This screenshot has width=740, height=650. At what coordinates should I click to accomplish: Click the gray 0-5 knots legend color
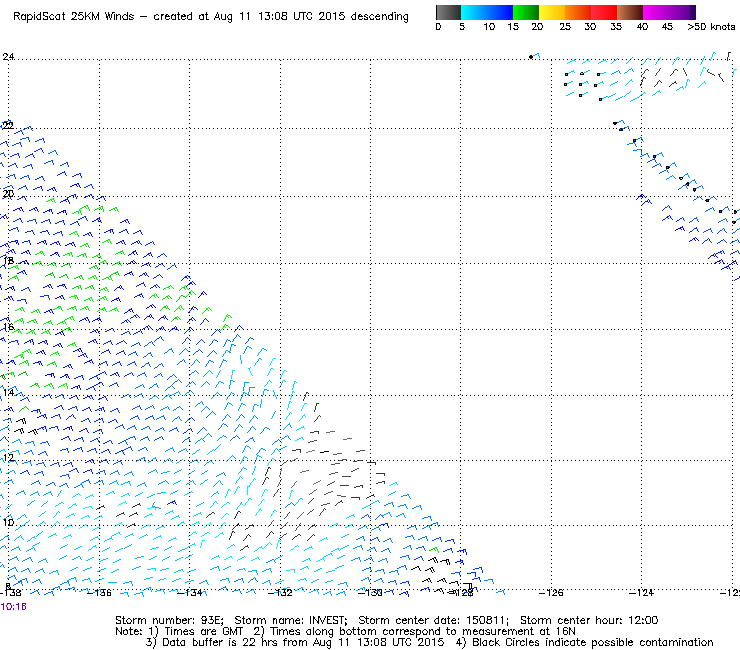tap(448, 12)
